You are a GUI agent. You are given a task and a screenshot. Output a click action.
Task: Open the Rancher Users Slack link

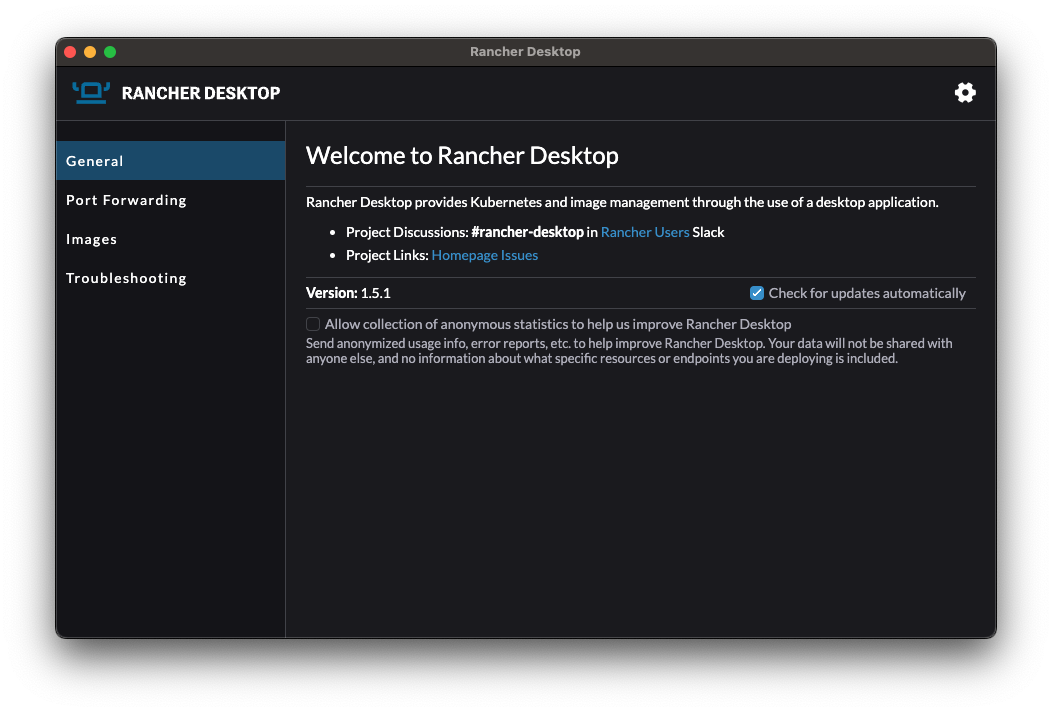click(644, 231)
